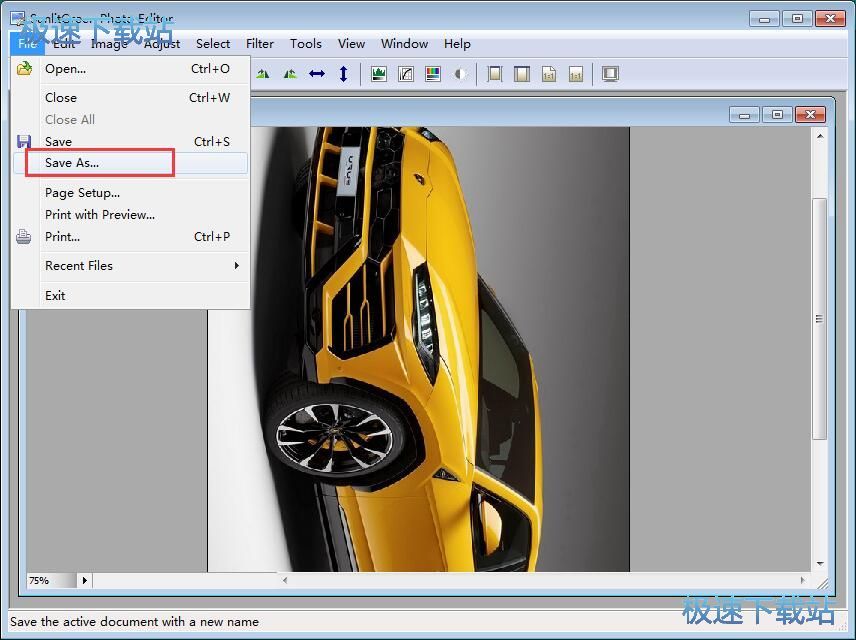Viewport: 856px width, 640px height.
Task: Open the Tools menu
Action: pyautogui.click(x=306, y=44)
